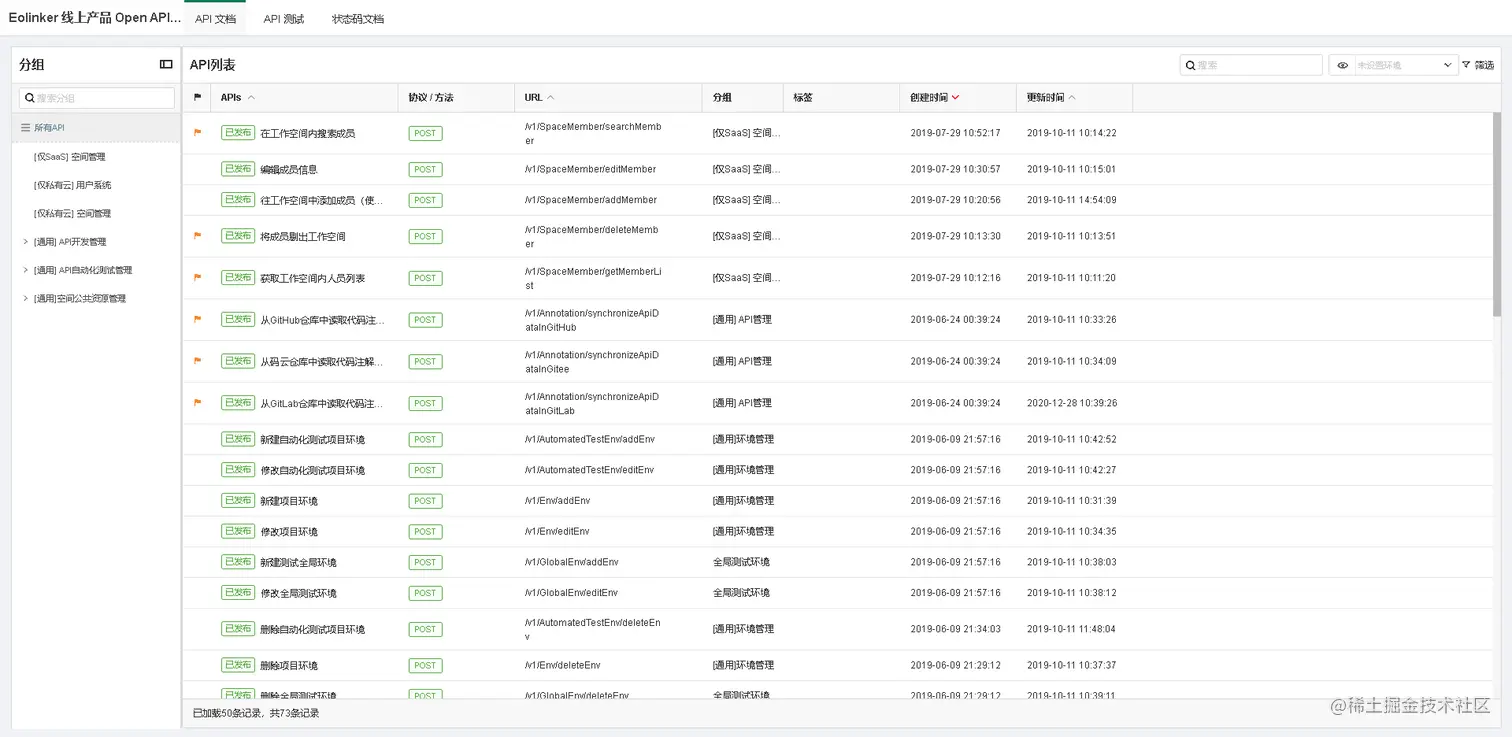Click magnifier icon in 搜索分组 box
Viewport: 1512px width, 737px height.
[30, 98]
